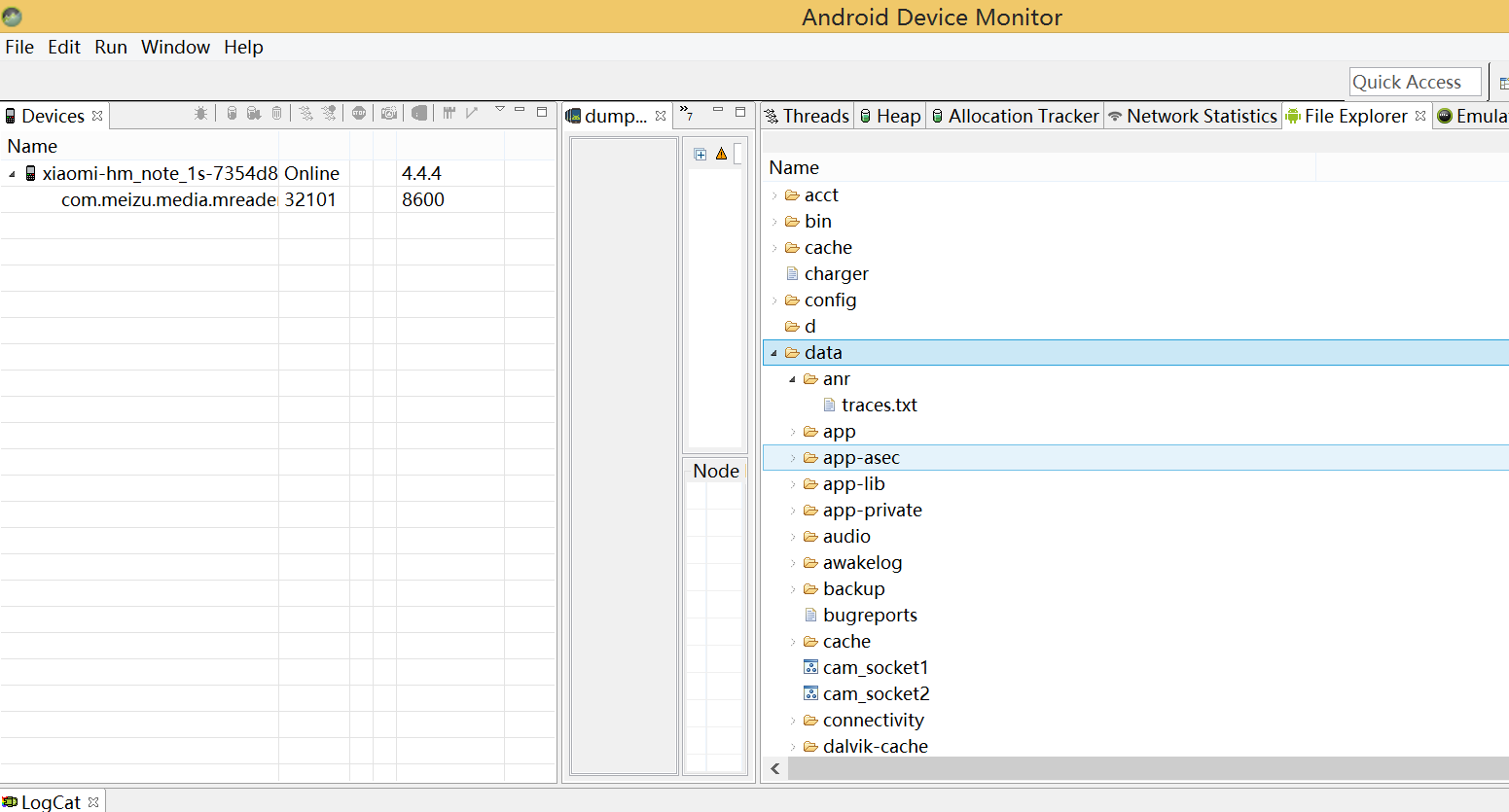This screenshot has width=1509, height=812.
Task: Switch to the Allocation Tracker tab
Action: 1015,116
